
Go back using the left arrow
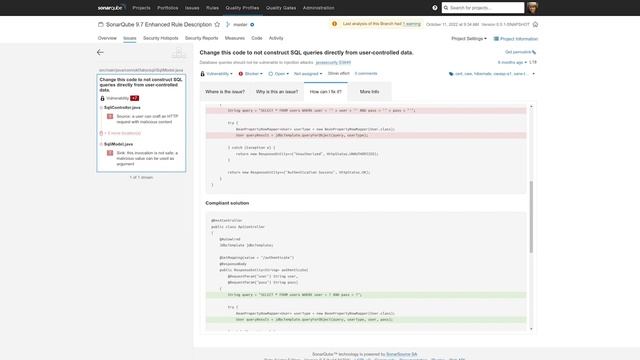pyautogui.click(x=100, y=52)
